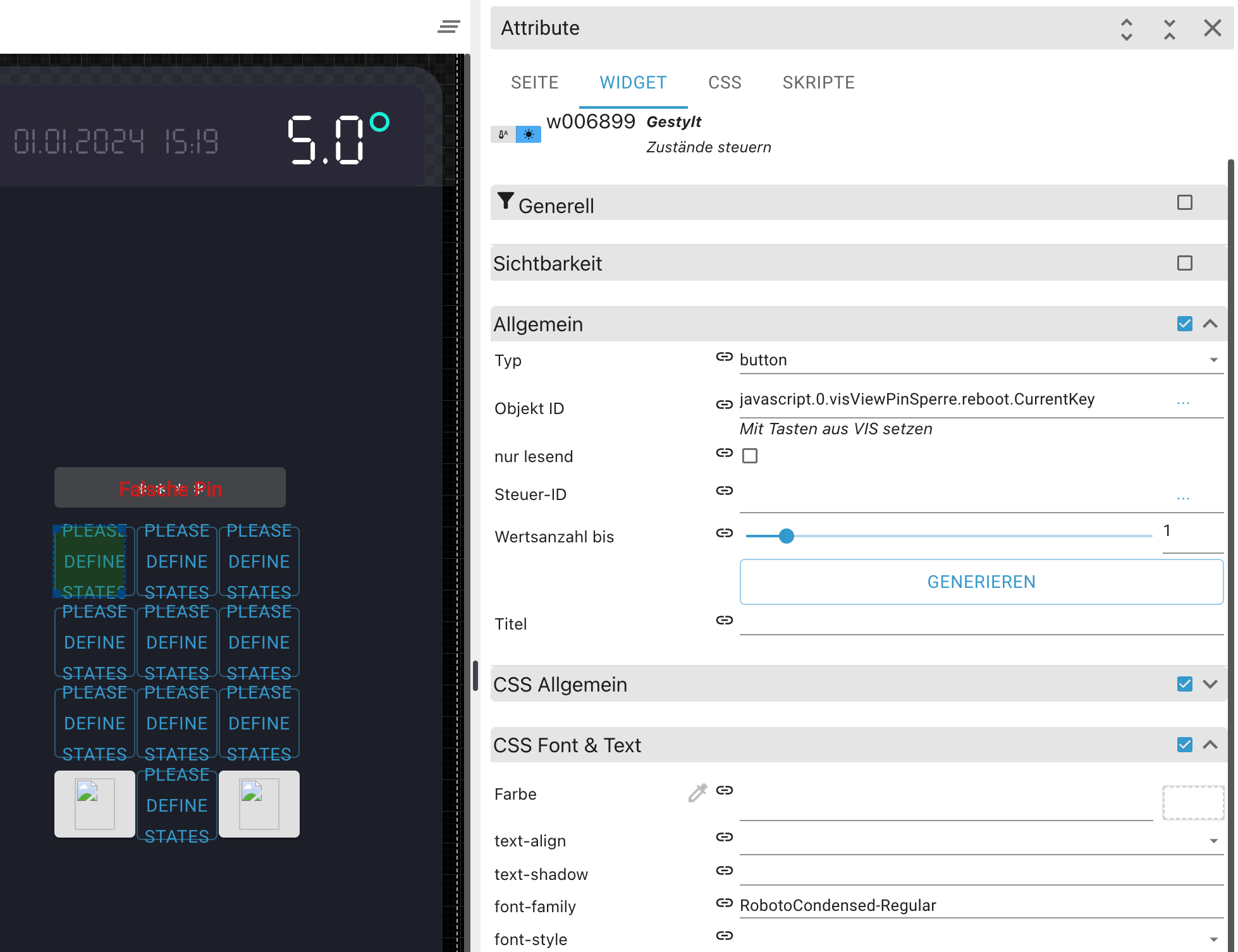The height and width of the screenshot is (952, 1238).
Task: Click the link icon beside text-align
Action: point(725,837)
